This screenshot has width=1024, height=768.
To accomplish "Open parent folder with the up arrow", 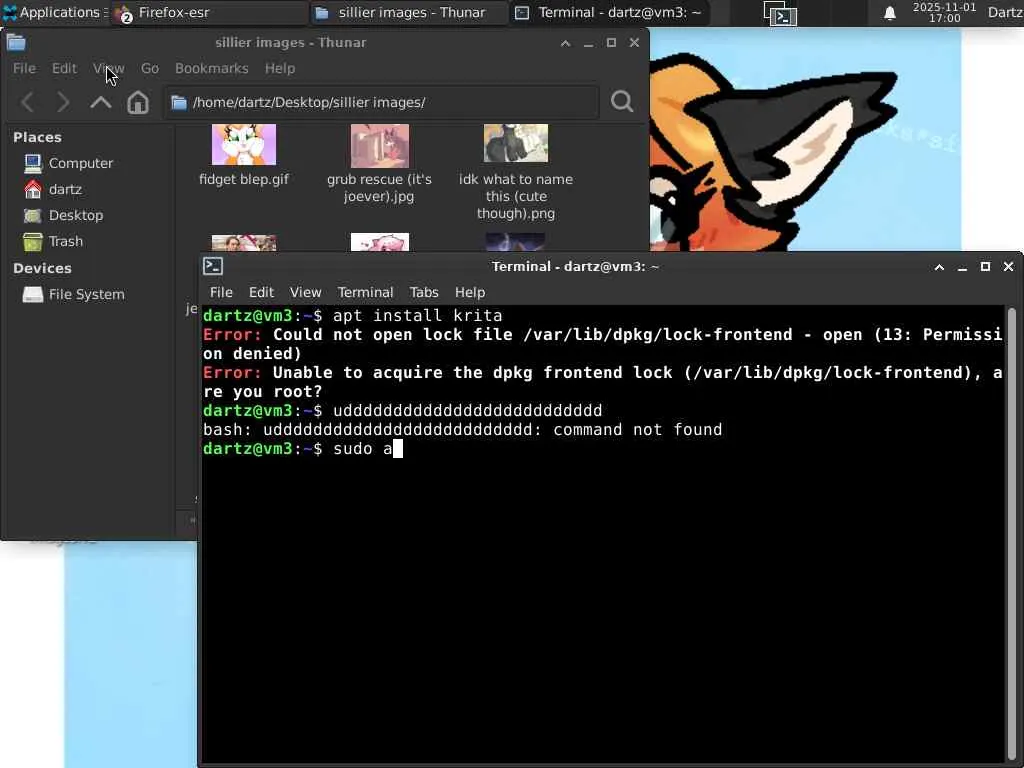I will pyautogui.click(x=101, y=102).
